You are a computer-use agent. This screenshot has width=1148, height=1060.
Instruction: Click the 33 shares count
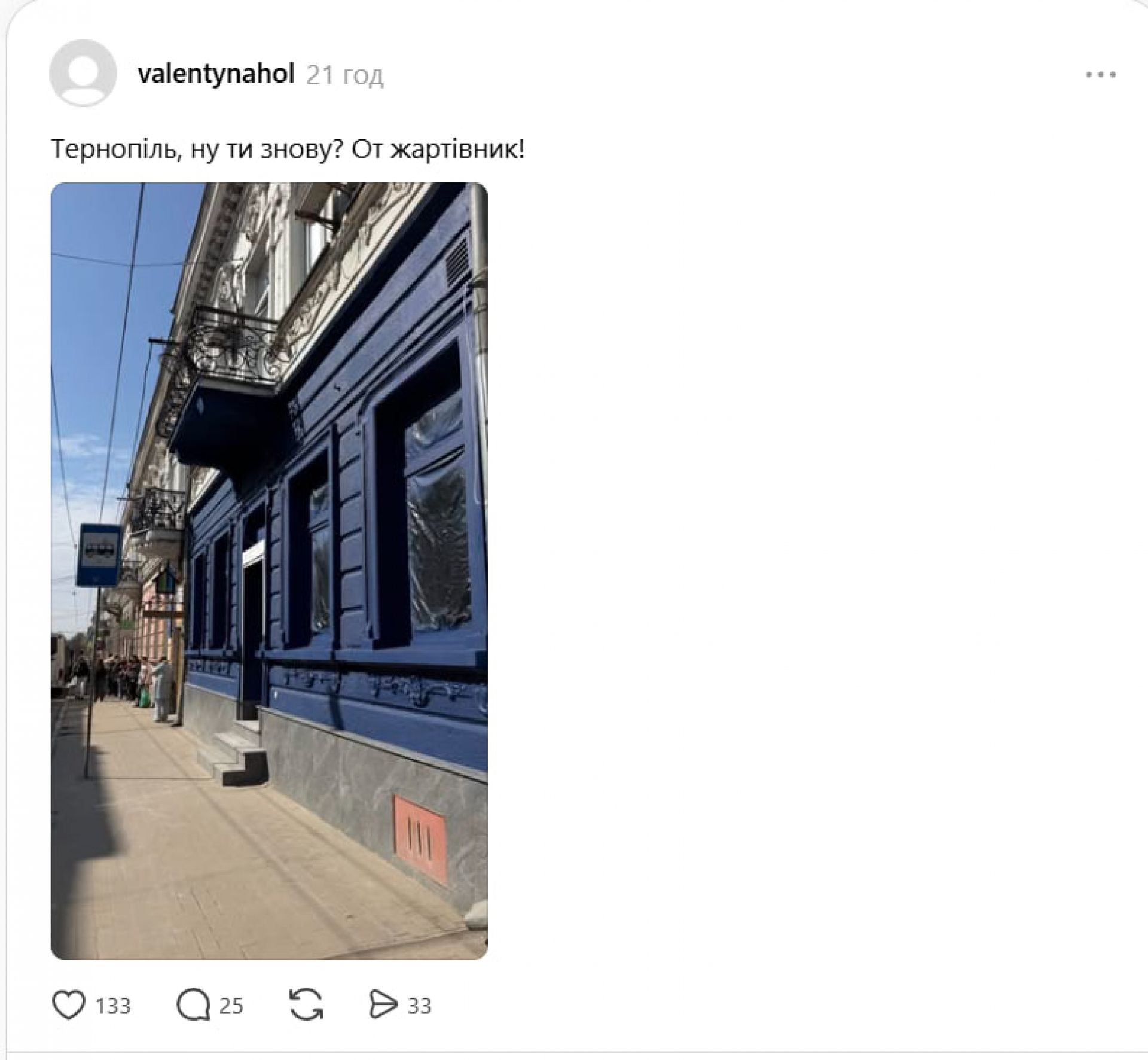tap(419, 1006)
